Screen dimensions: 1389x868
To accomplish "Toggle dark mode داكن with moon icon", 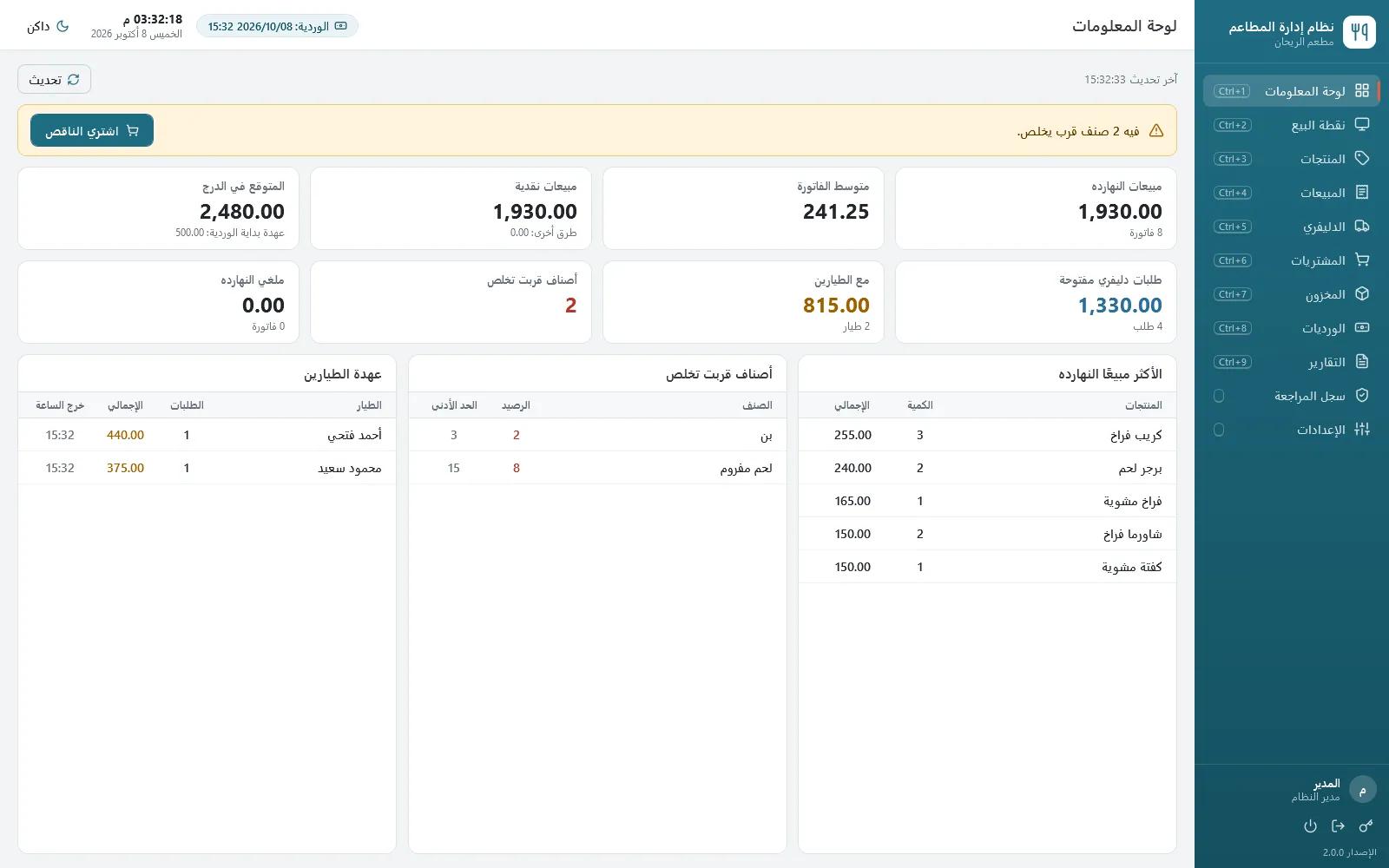I will (x=49, y=26).
